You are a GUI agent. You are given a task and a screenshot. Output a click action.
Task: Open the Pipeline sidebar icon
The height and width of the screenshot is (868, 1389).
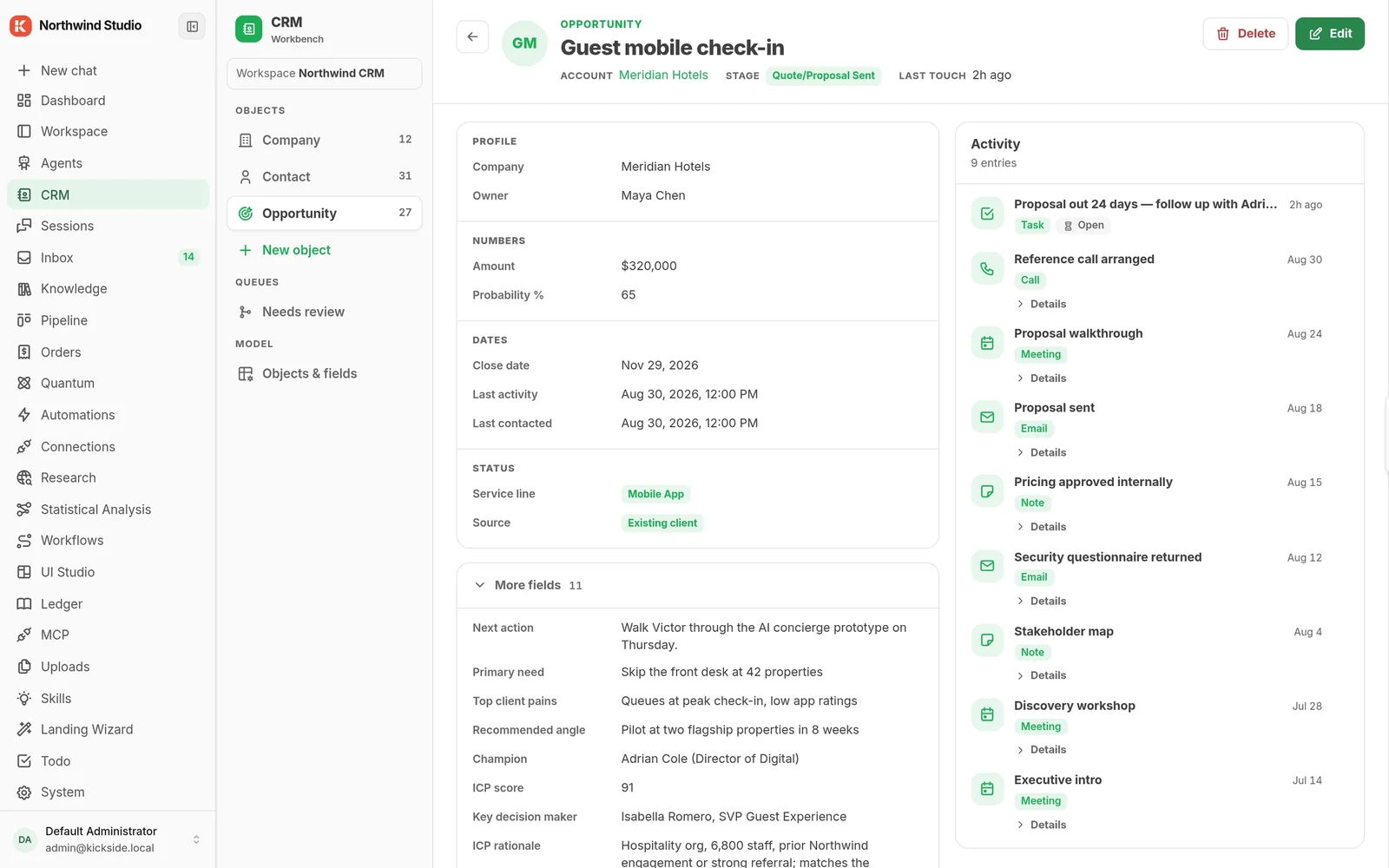pyautogui.click(x=24, y=320)
